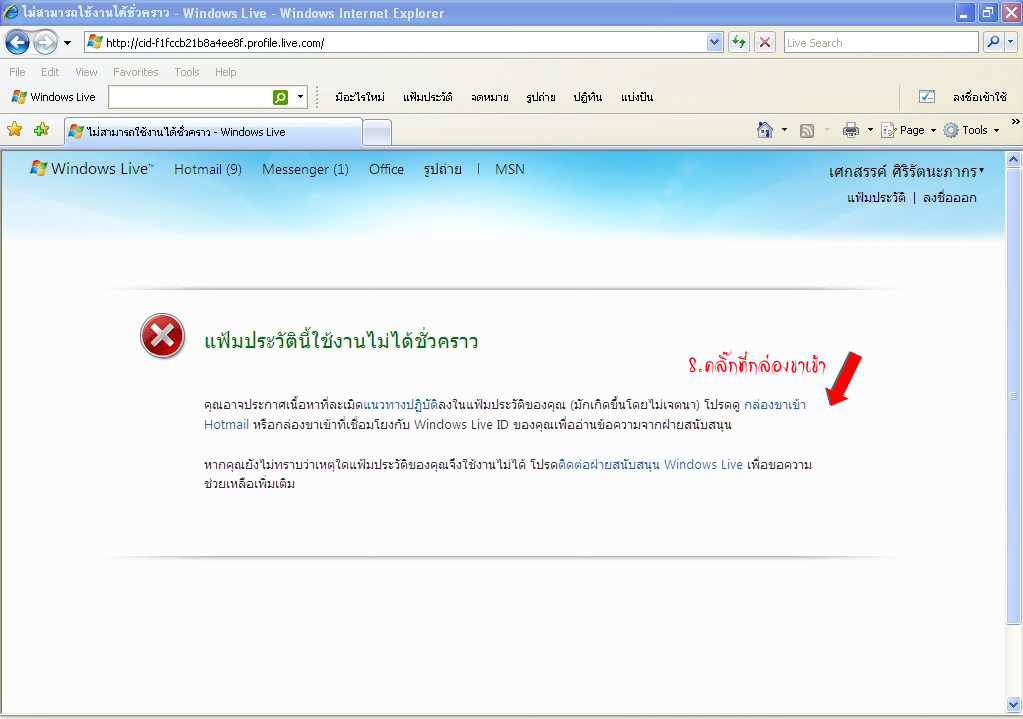This screenshot has width=1023, height=719.
Task: Click the Windows Live page header logo
Action: point(92,169)
